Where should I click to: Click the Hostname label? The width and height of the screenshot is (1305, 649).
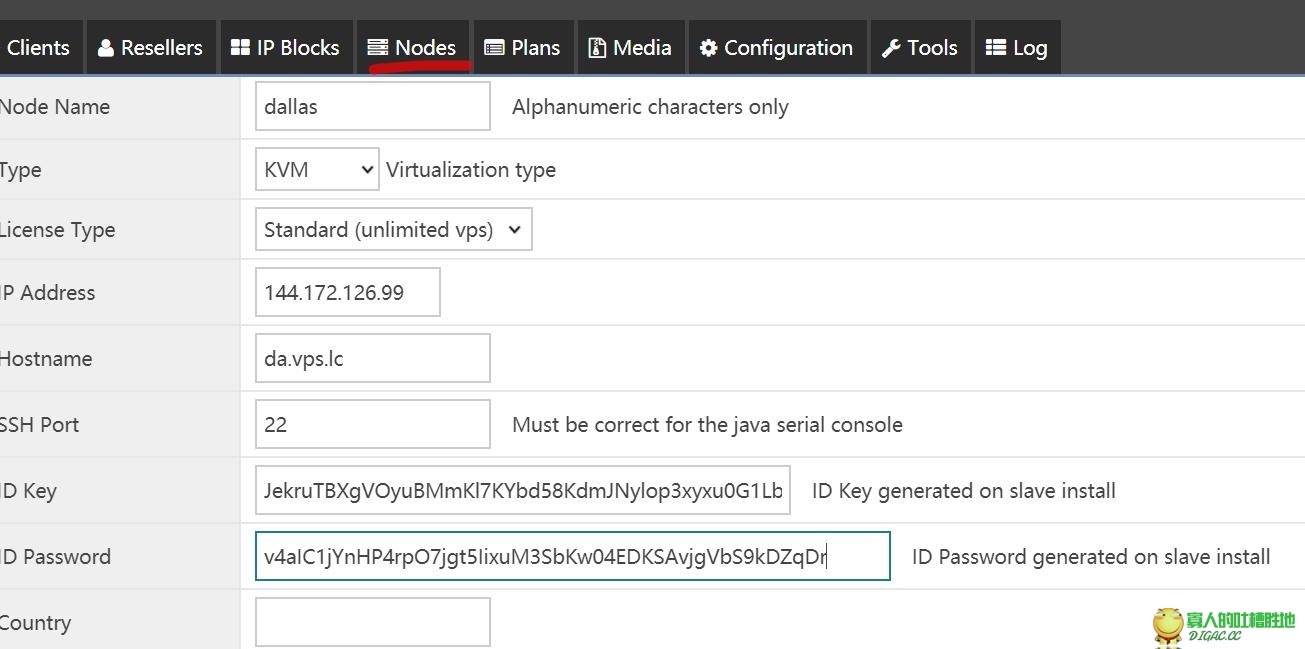[x=46, y=359]
